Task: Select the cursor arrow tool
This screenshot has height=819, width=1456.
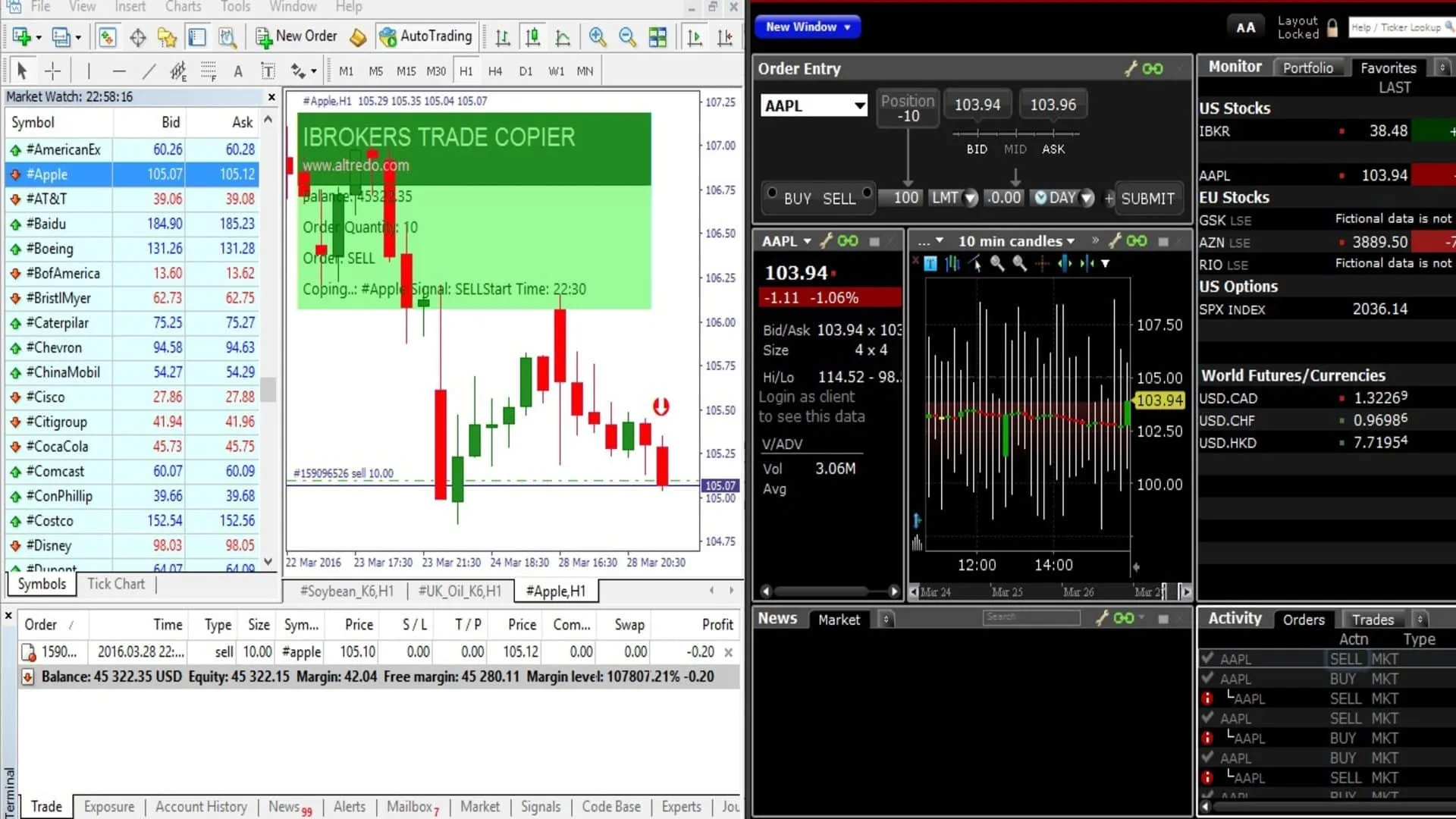Action: 22,71
